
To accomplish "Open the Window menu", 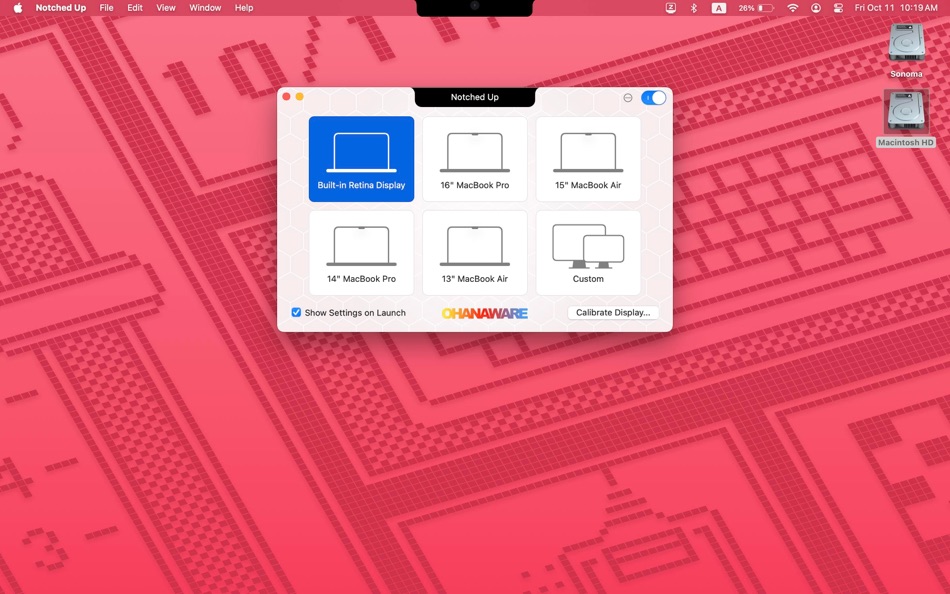I will click(205, 8).
